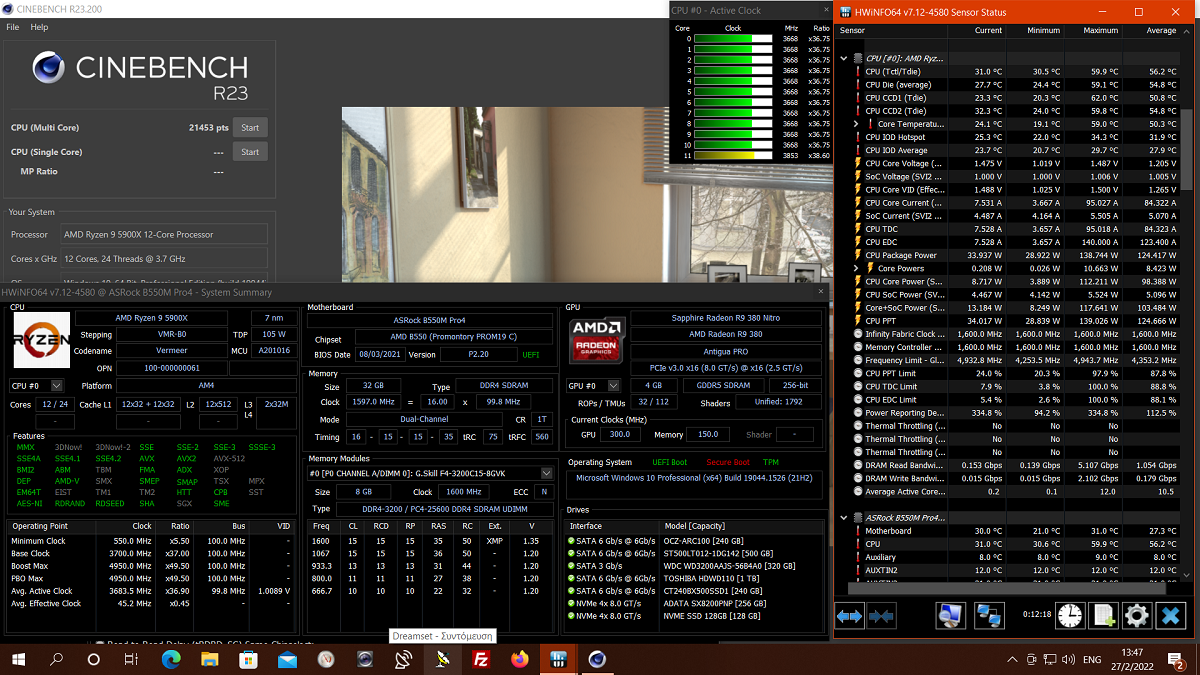Click the Windows Start button on taskbar
The height and width of the screenshot is (675, 1200).
pos(18,659)
